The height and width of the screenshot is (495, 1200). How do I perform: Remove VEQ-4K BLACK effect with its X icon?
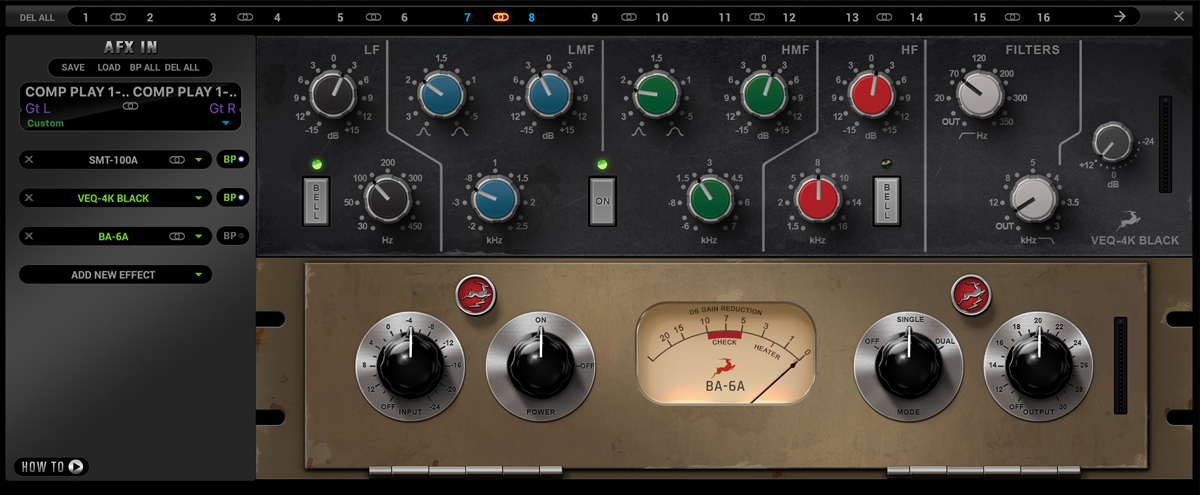click(x=29, y=198)
